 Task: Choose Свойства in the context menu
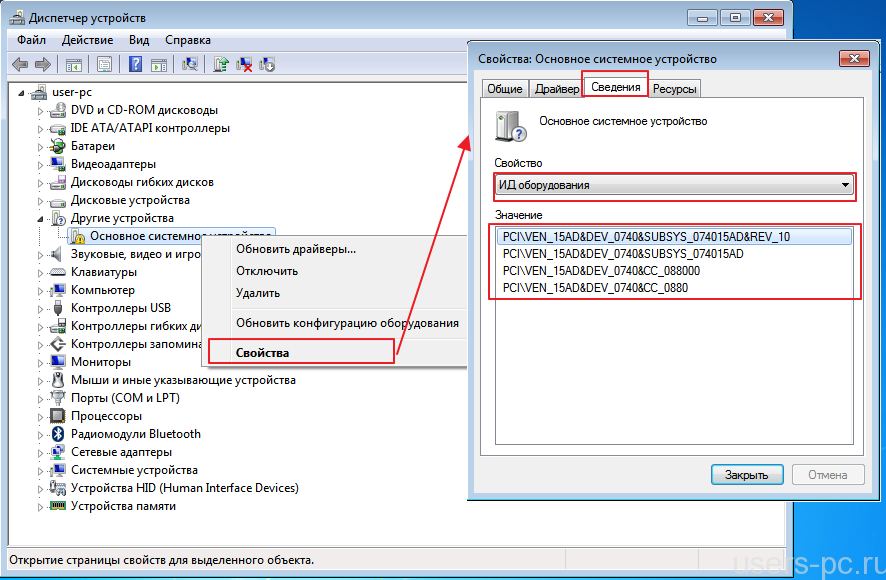(x=262, y=353)
